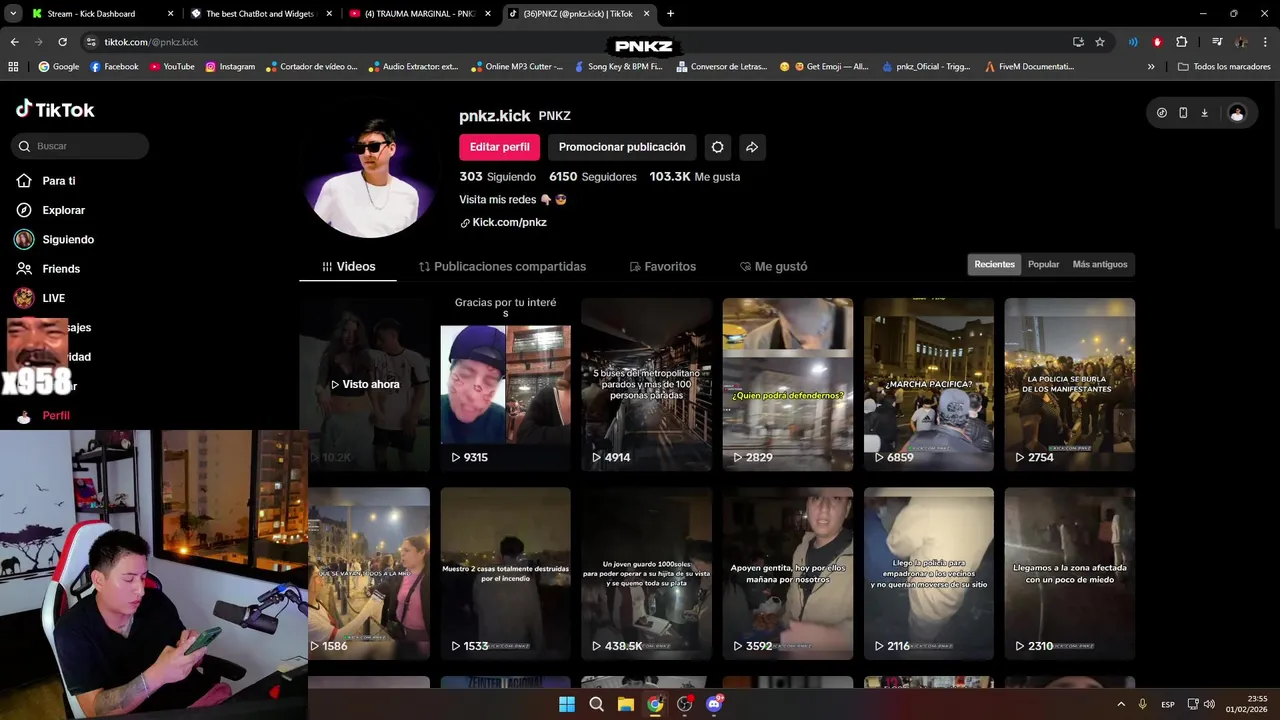Show hidden system tray icons
The image size is (1280, 720).
(1121, 704)
